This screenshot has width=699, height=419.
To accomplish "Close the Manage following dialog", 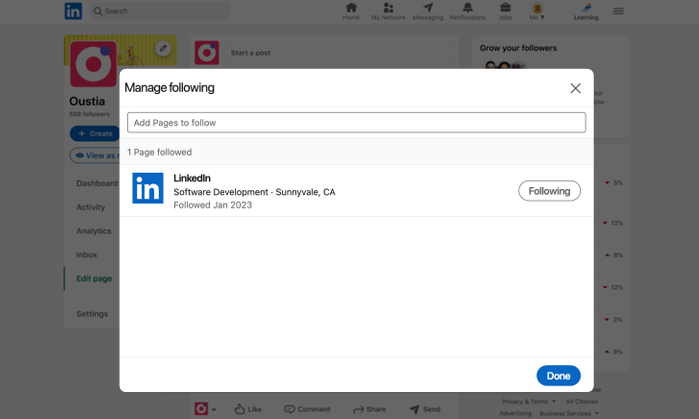I will 575,88.
